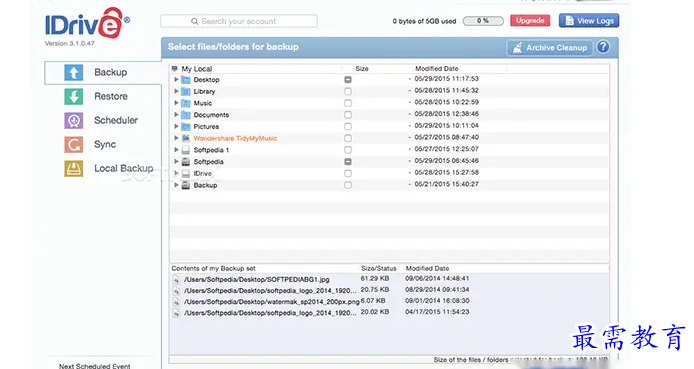The image size is (694, 369).
Task: Click the help question mark icon
Action: pyautogui.click(x=603, y=47)
